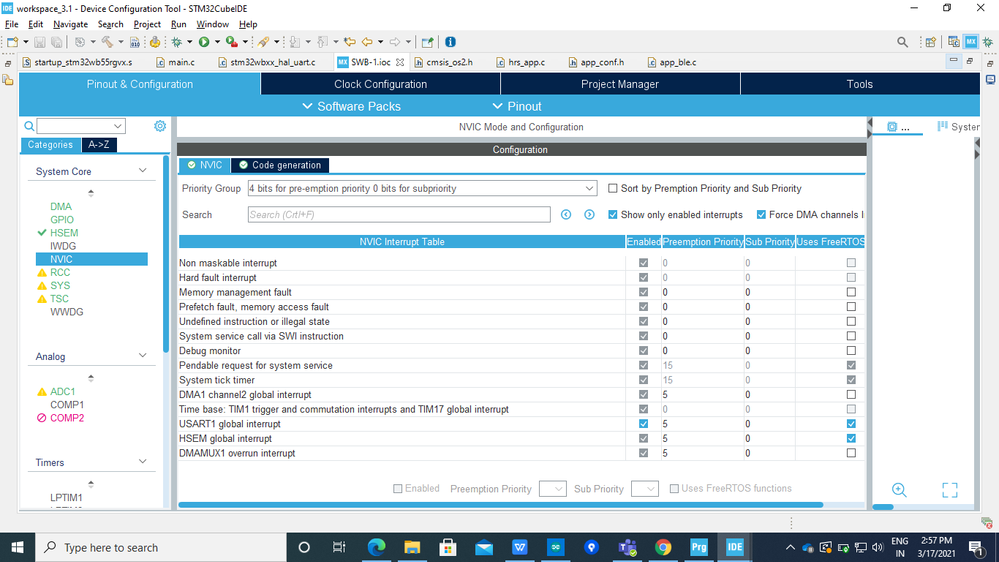Click the right panel horizontal scrollbar
Image resolution: width=999 pixels, height=562 pixels.
[x=882, y=507]
